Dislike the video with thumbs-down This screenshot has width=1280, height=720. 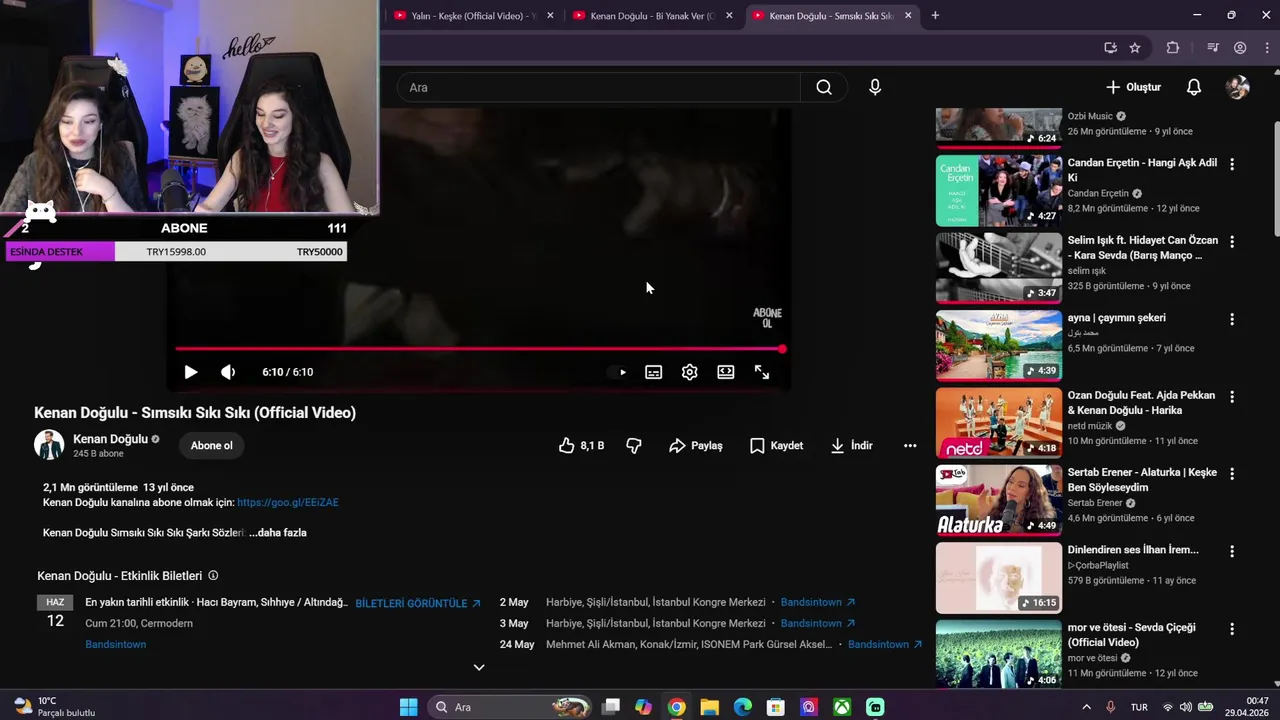(634, 445)
